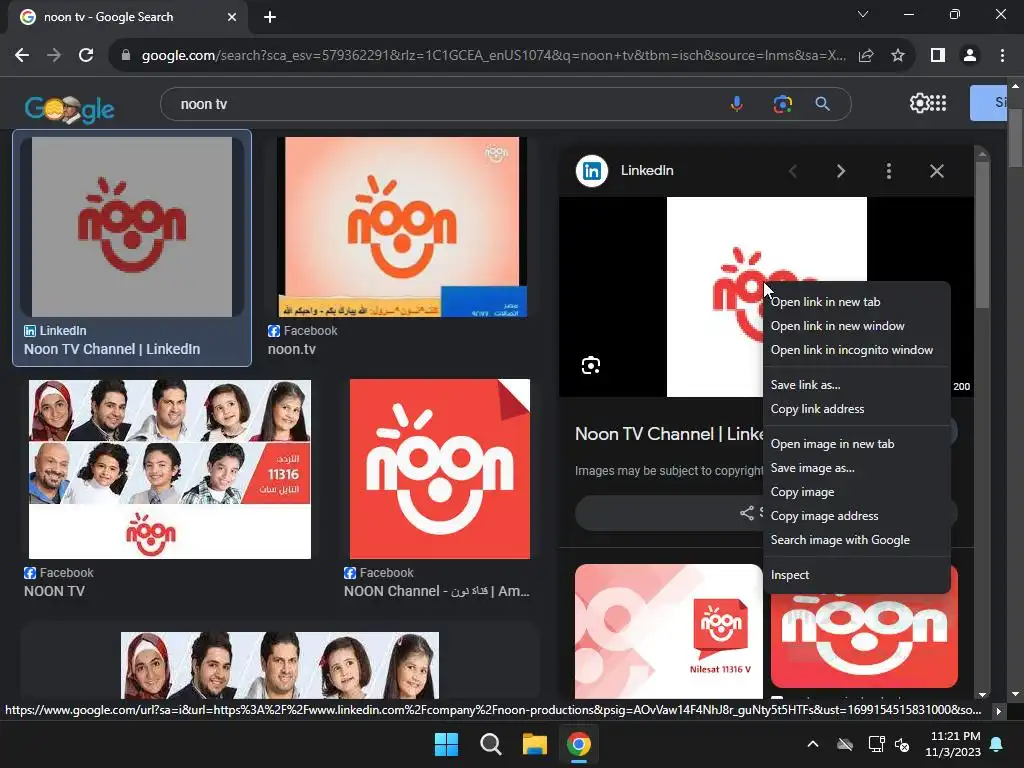Open Windows Start menu
1024x768 pixels.
447,744
